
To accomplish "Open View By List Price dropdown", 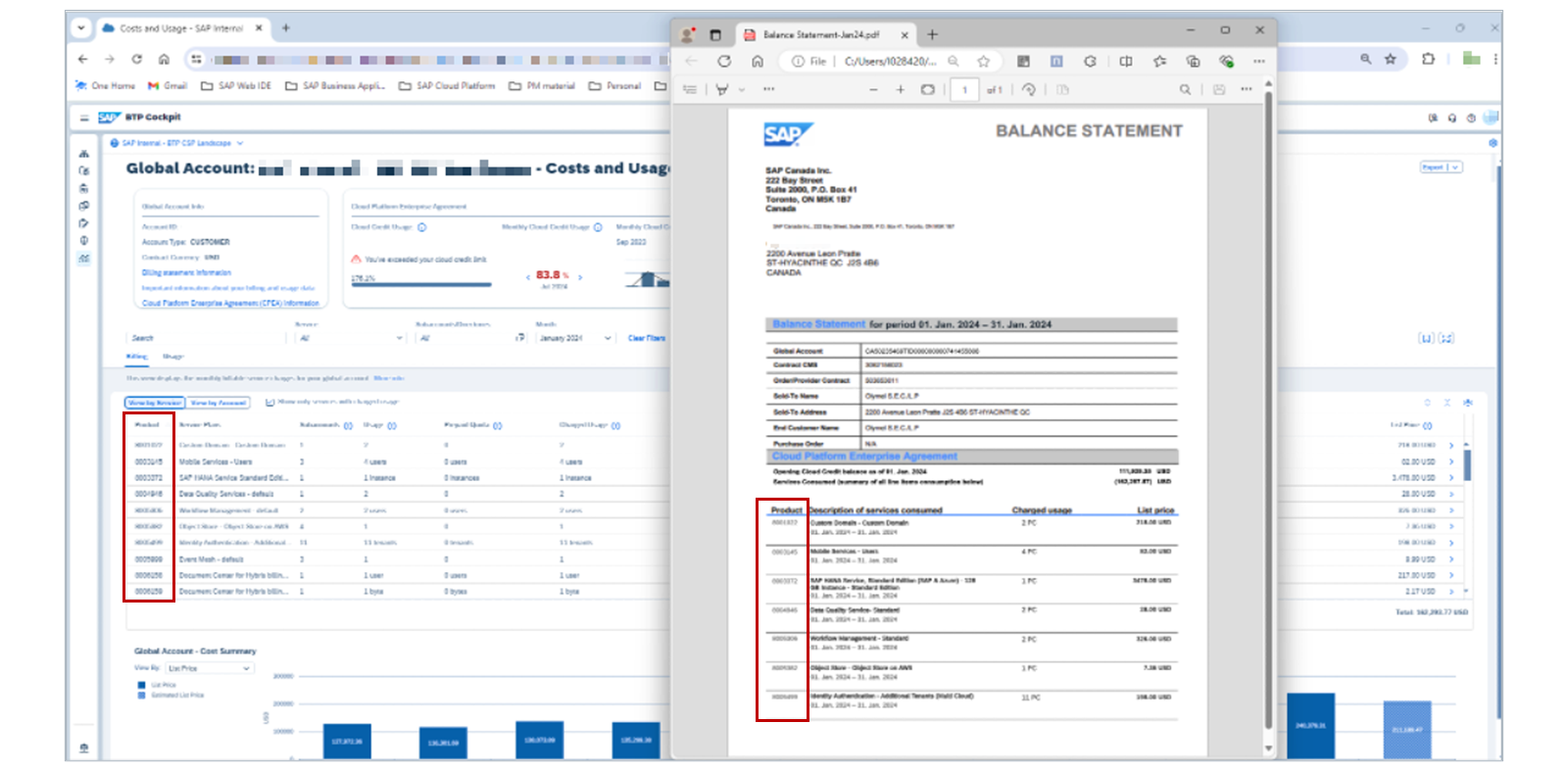I will tap(210, 668).
